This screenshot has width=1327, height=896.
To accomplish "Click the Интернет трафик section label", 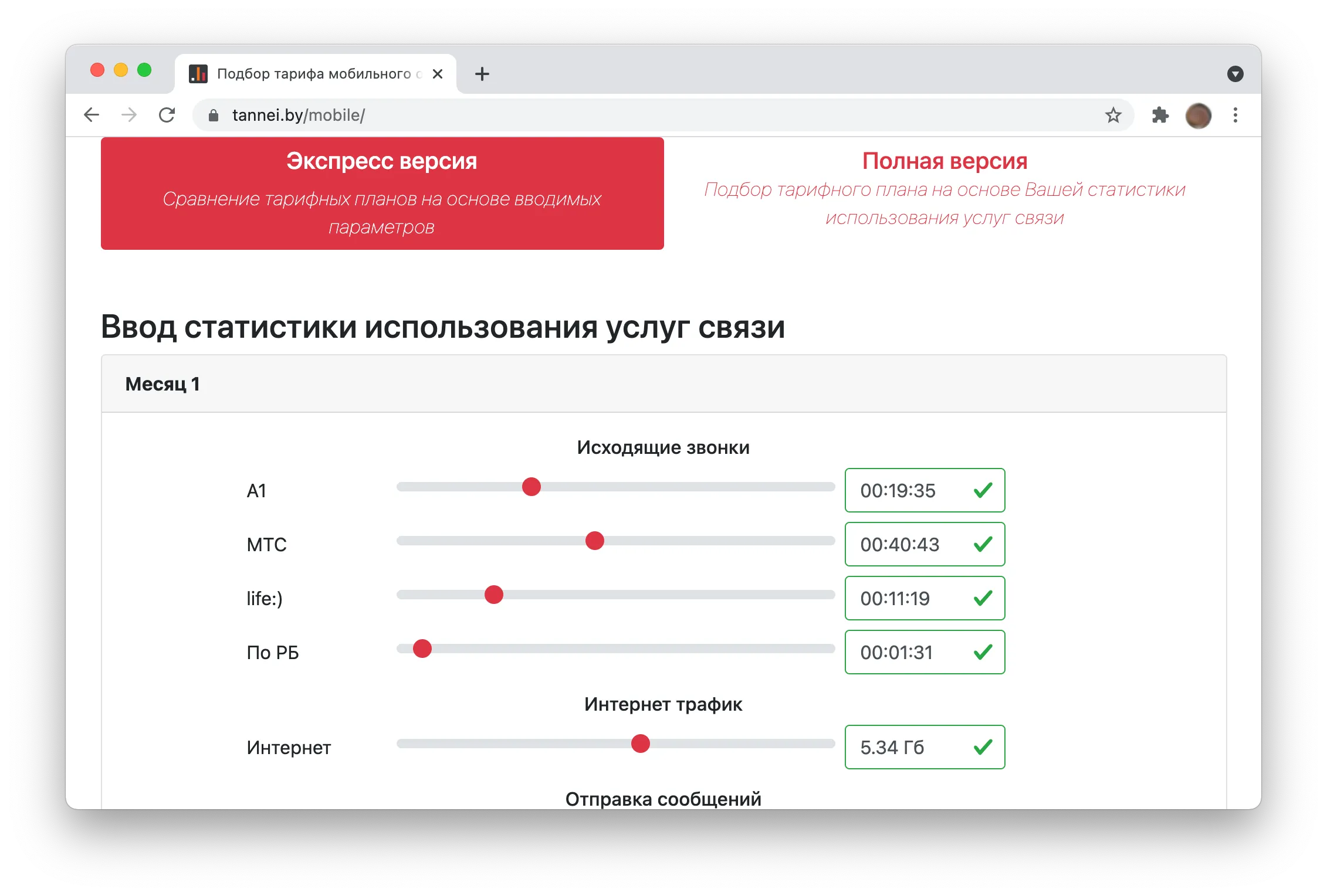I will (x=663, y=704).
